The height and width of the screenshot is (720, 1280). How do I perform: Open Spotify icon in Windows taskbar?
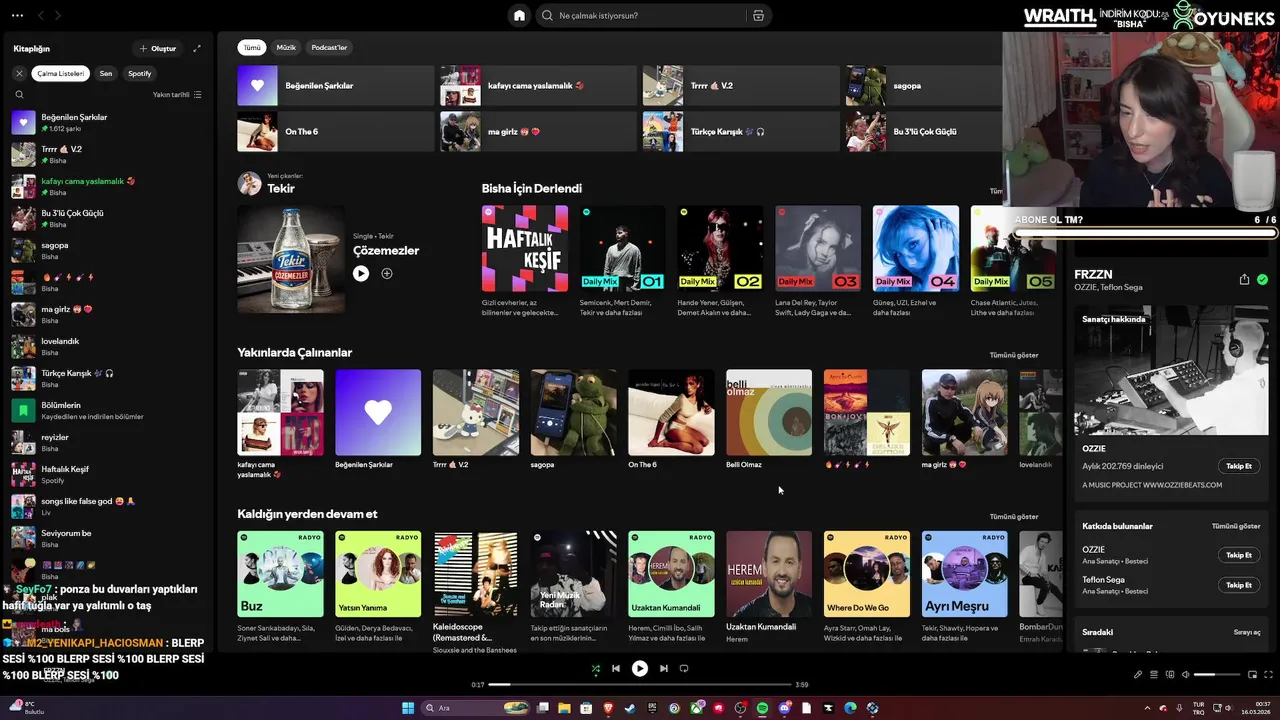click(762, 708)
